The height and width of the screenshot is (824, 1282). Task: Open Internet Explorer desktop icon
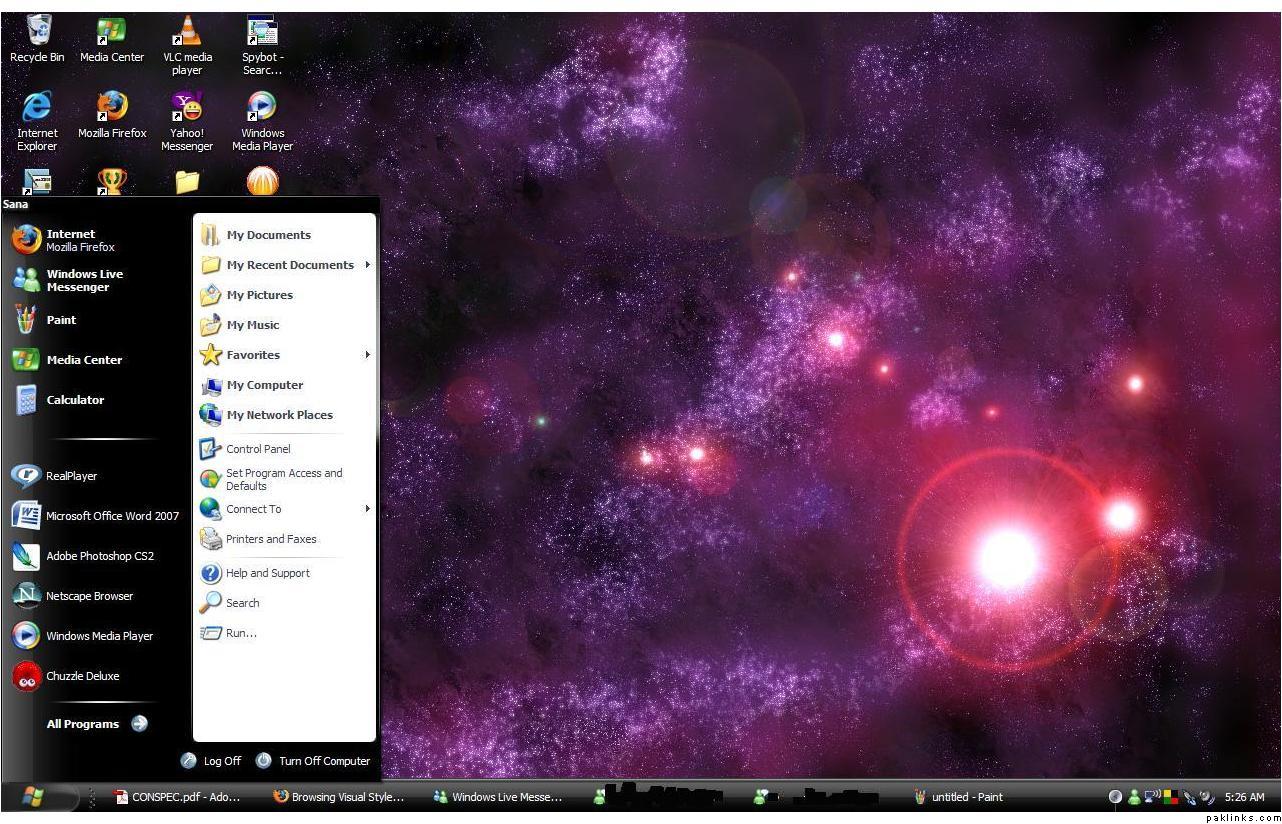pyautogui.click(x=37, y=108)
